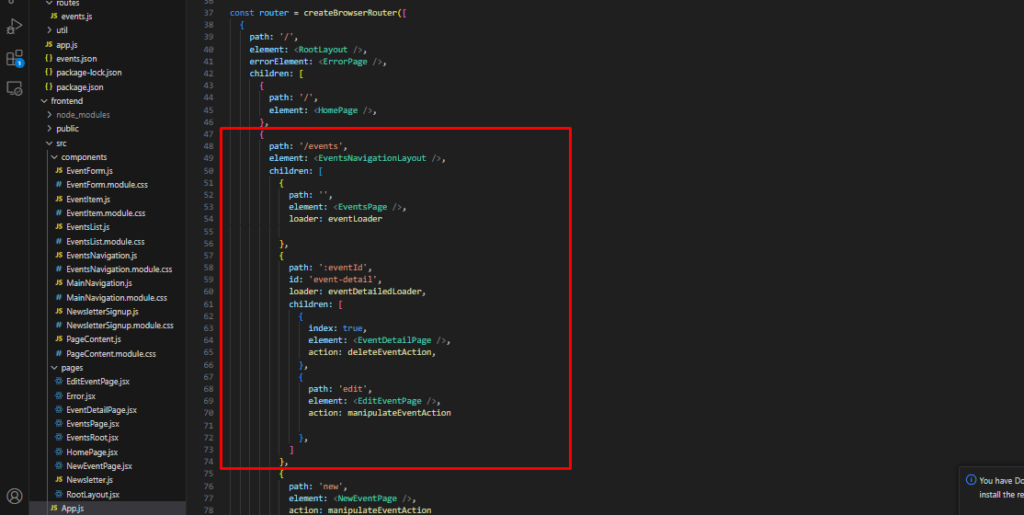Expand the util folder
The image size is (1024, 515).
(48, 30)
